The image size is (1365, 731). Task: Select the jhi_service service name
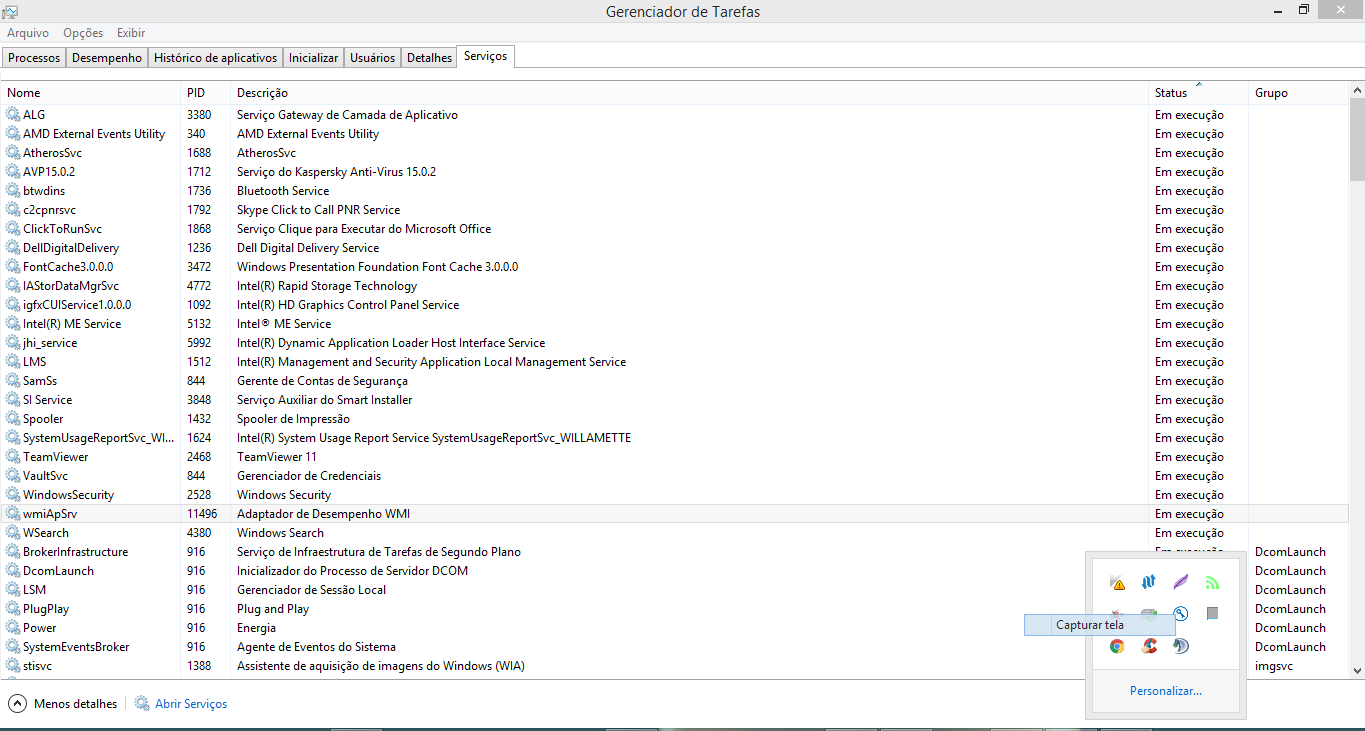pyautogui.click(x=50, y=343)
